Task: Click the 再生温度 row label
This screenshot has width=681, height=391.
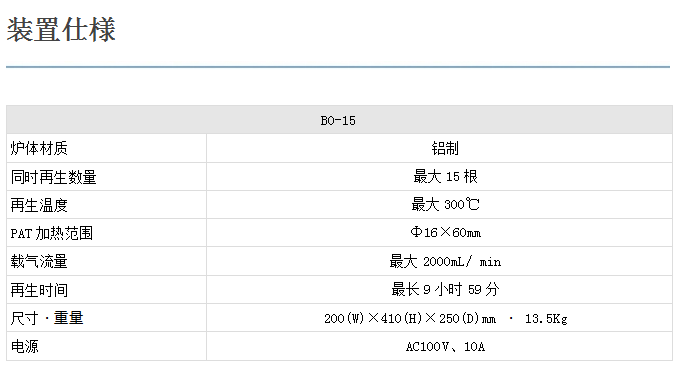Action: pos(39,205)
